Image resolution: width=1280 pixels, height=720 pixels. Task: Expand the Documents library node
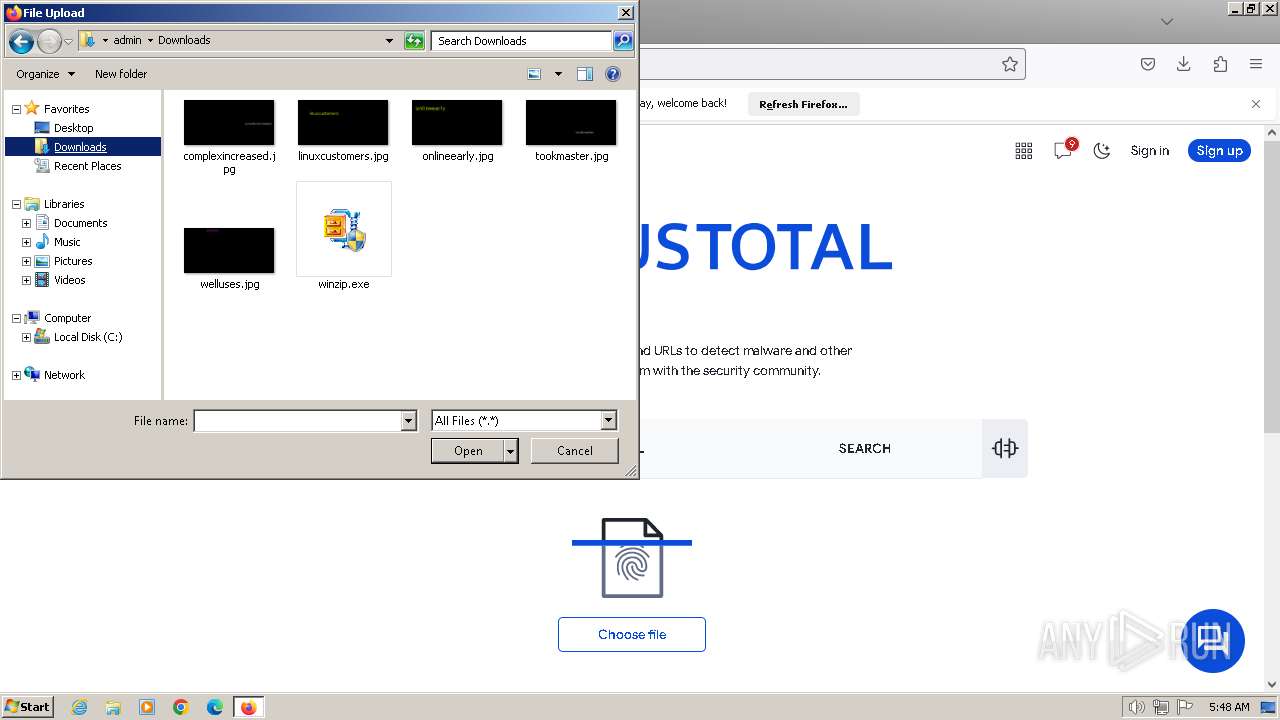pyautogui.click(x=26, y=223)
